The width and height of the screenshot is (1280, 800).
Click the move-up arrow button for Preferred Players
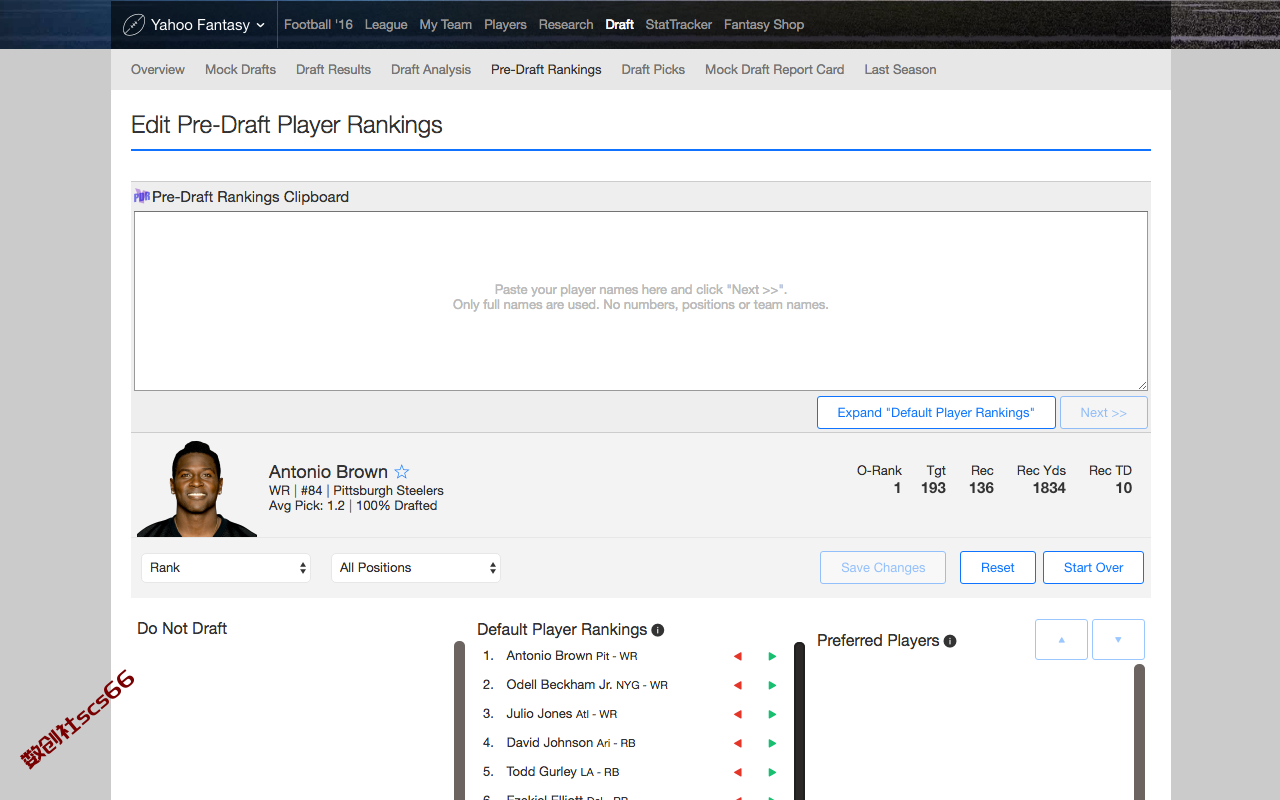(x=1061, y=639)
